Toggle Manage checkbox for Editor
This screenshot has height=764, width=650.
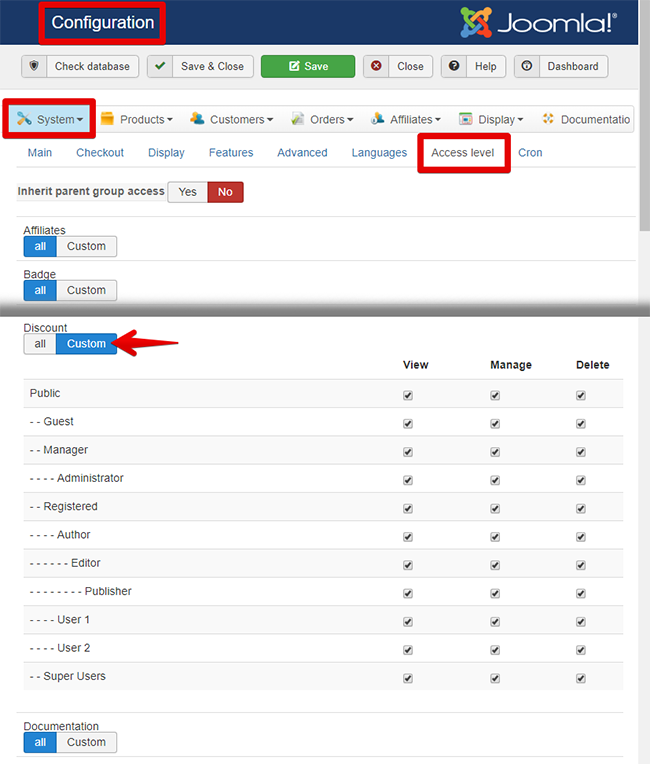pos(495,565)
